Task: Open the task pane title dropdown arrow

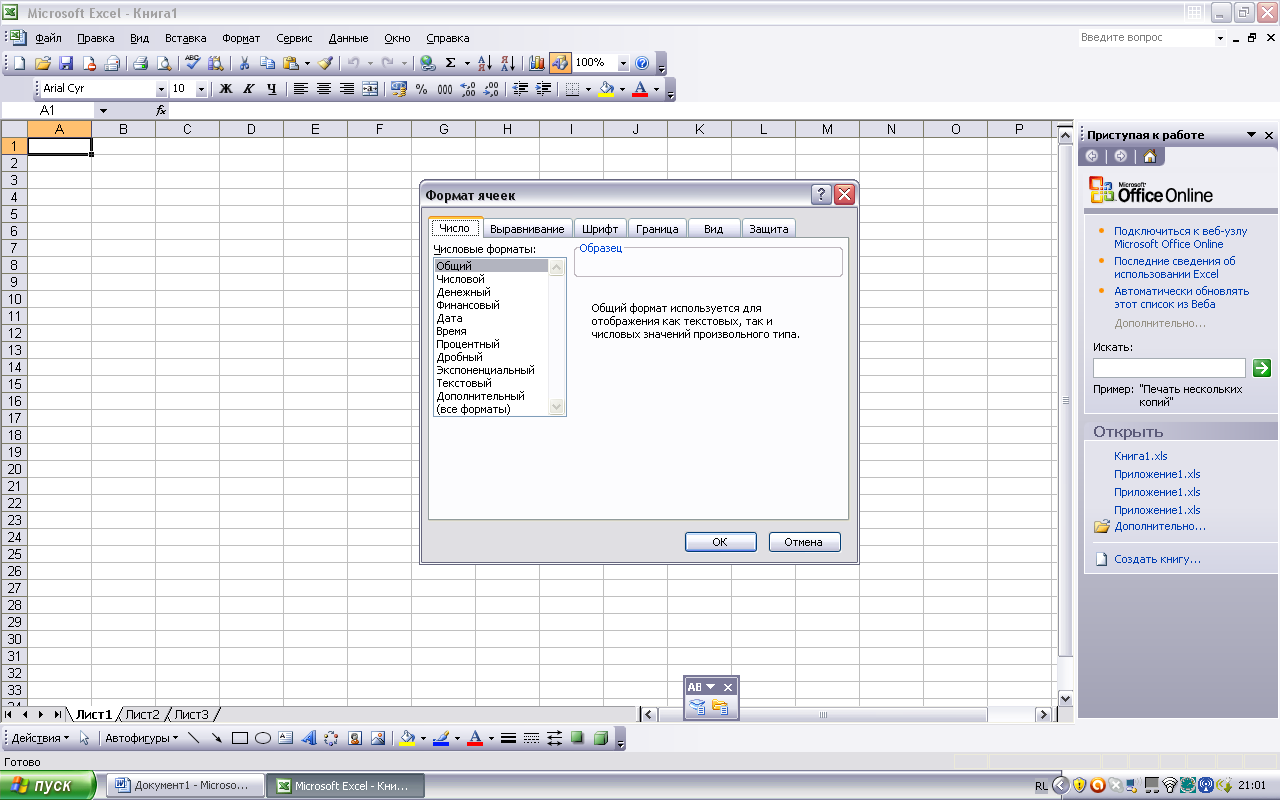Action: (x=1251, y=135)
